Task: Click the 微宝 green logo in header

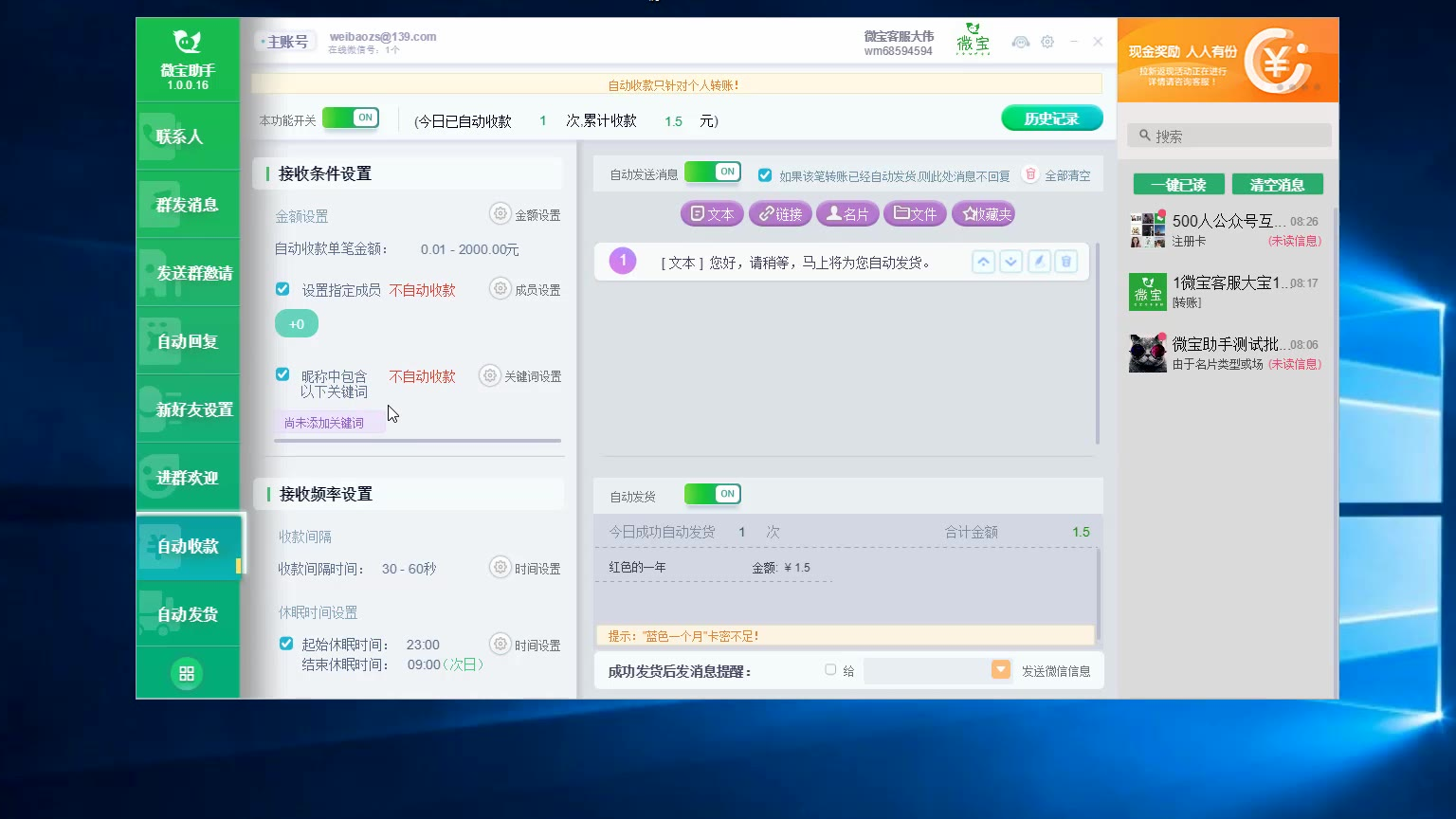Action: [x=973, y=39]
